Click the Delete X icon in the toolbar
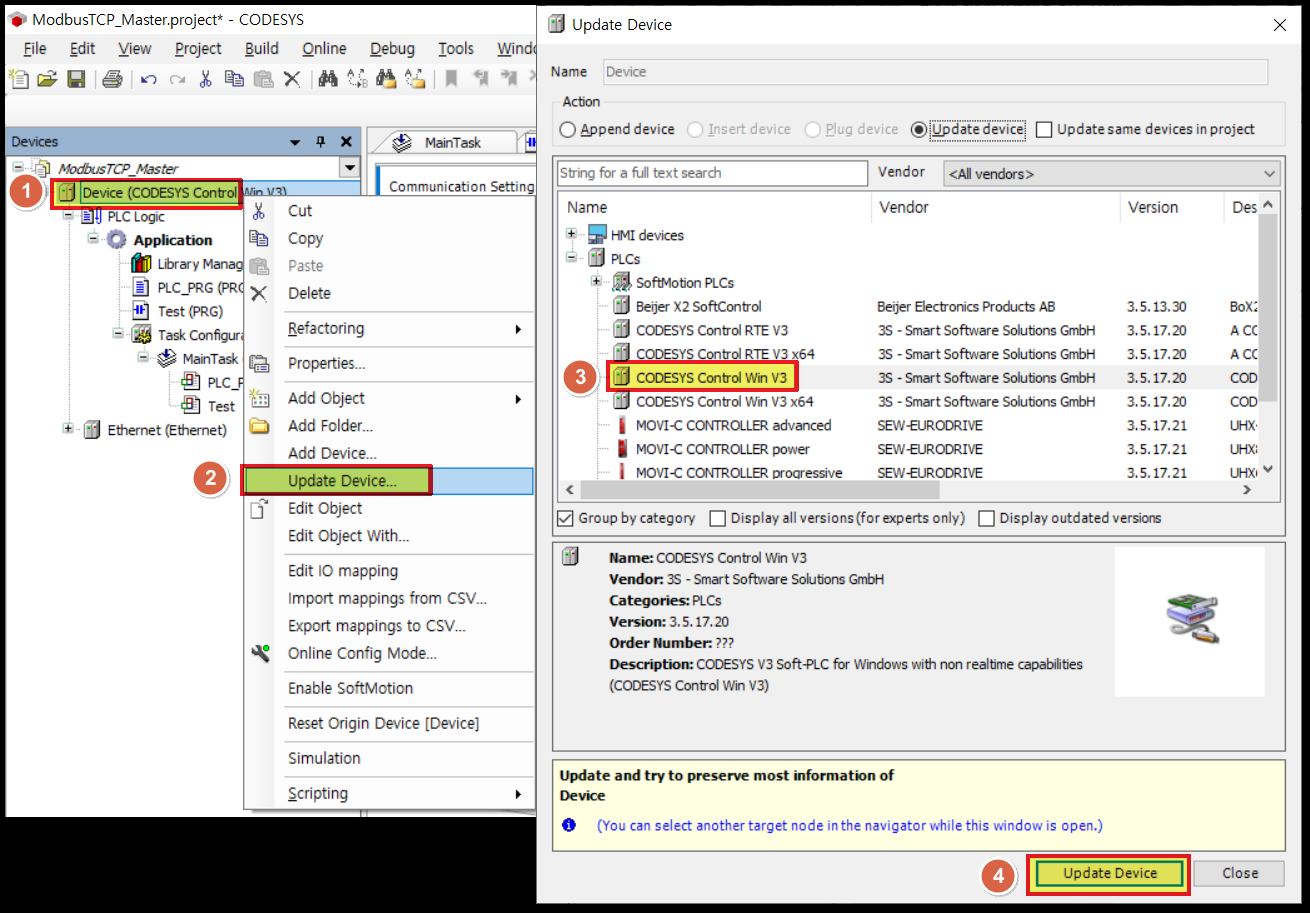The width and height of the screenshot is (1310, 913). (x=292, y=79)
